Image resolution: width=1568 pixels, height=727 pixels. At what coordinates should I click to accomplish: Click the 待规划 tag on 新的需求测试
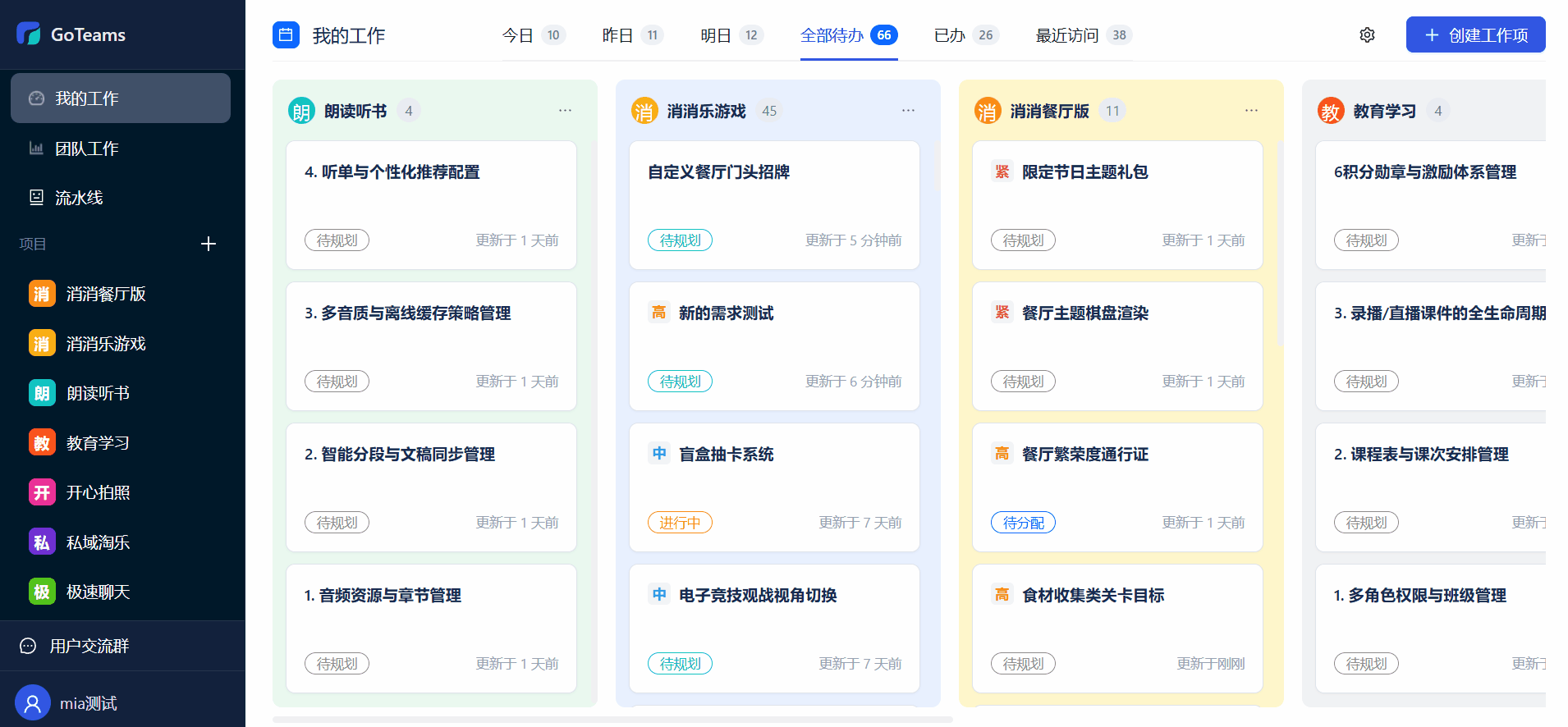pyautogui.click(x=680, y=382)
